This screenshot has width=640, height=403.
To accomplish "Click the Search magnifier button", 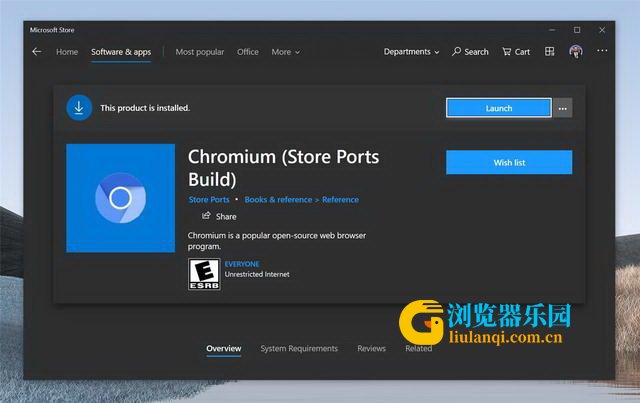I will (x=470, y=52).
